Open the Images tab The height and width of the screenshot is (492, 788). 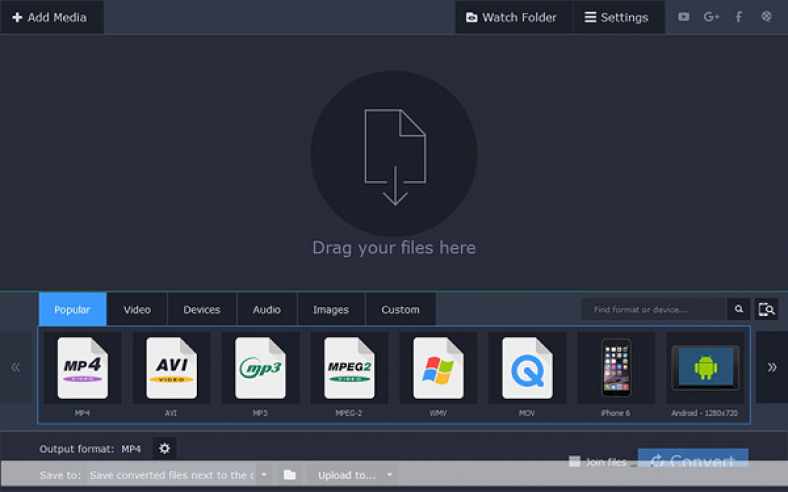point(331,310)
